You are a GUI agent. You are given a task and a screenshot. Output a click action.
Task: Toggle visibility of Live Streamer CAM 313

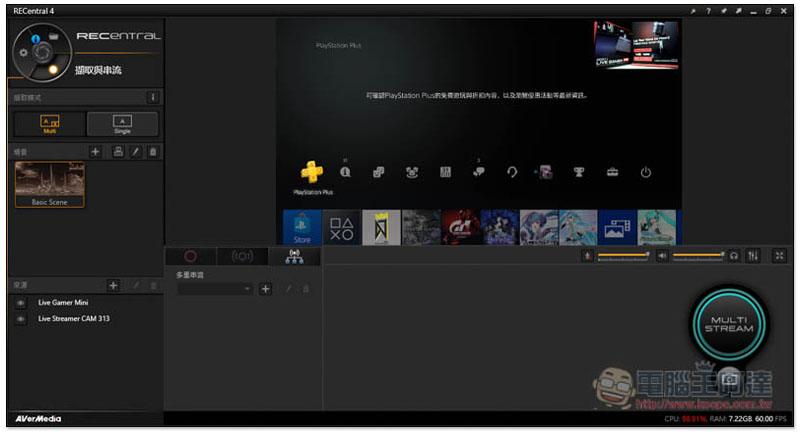[x=20, y=319]
